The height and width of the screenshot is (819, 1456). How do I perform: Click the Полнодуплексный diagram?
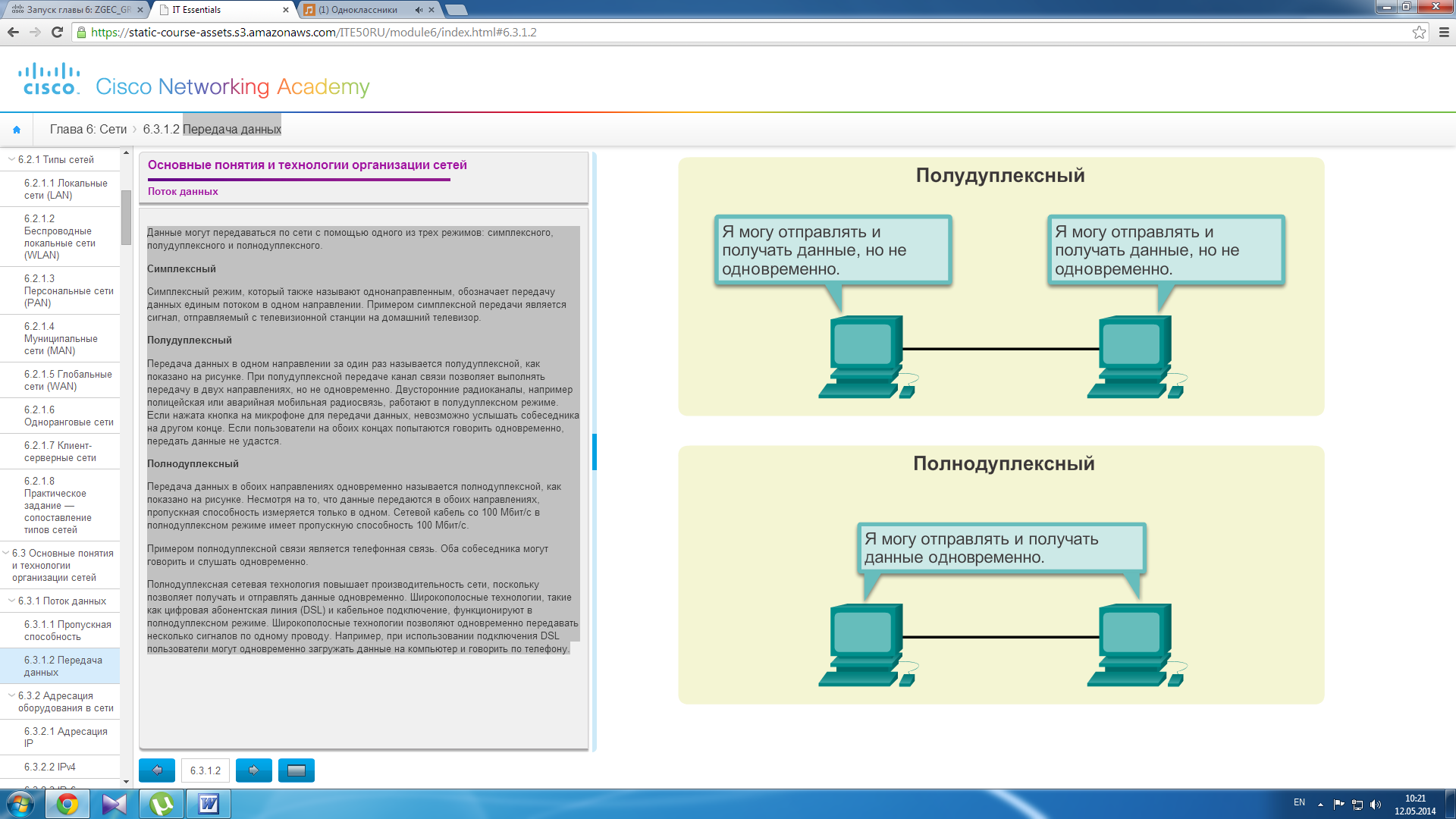pos(1001,575)
